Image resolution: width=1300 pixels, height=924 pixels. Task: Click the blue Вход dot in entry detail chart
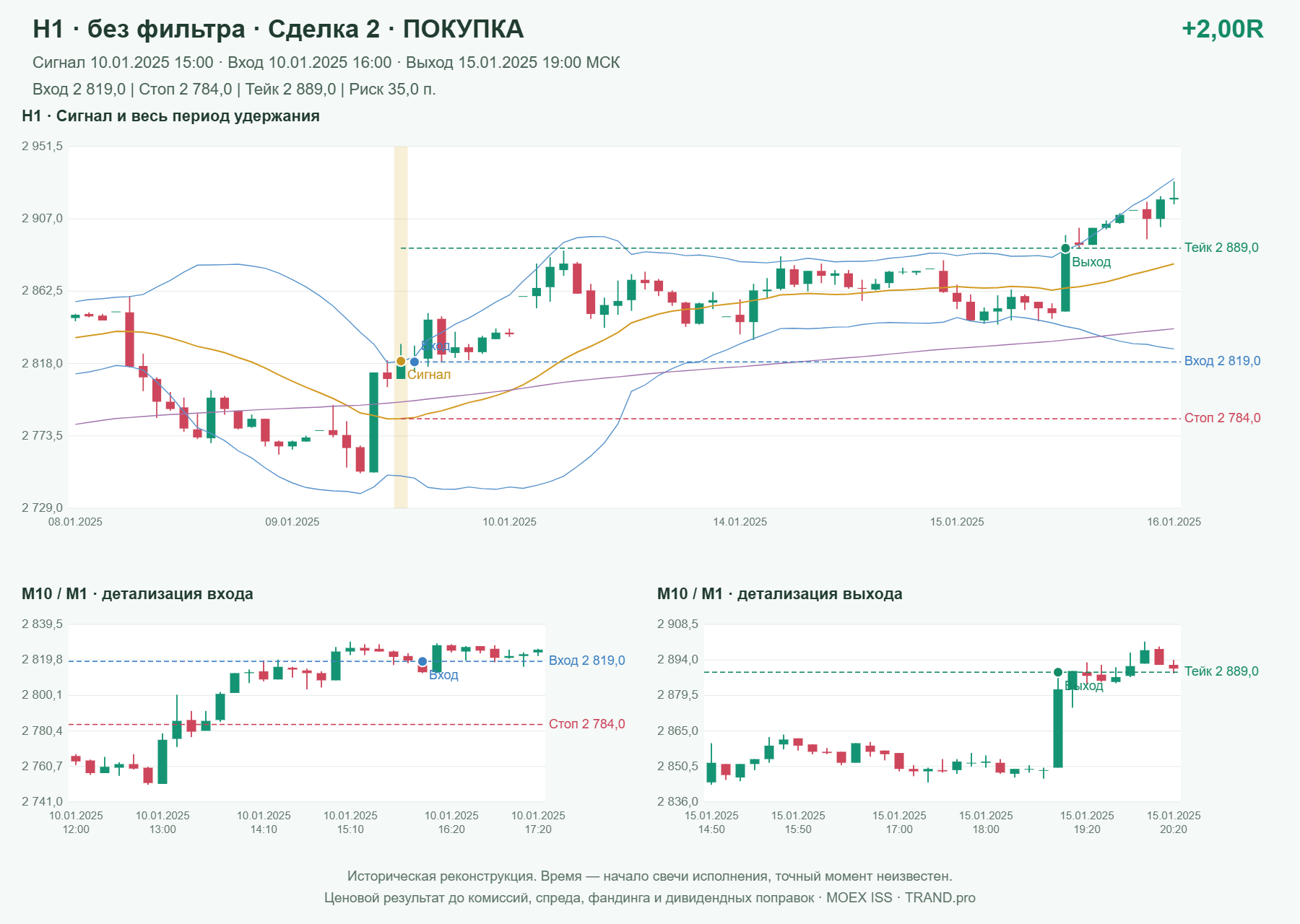[x=422, y=661]
